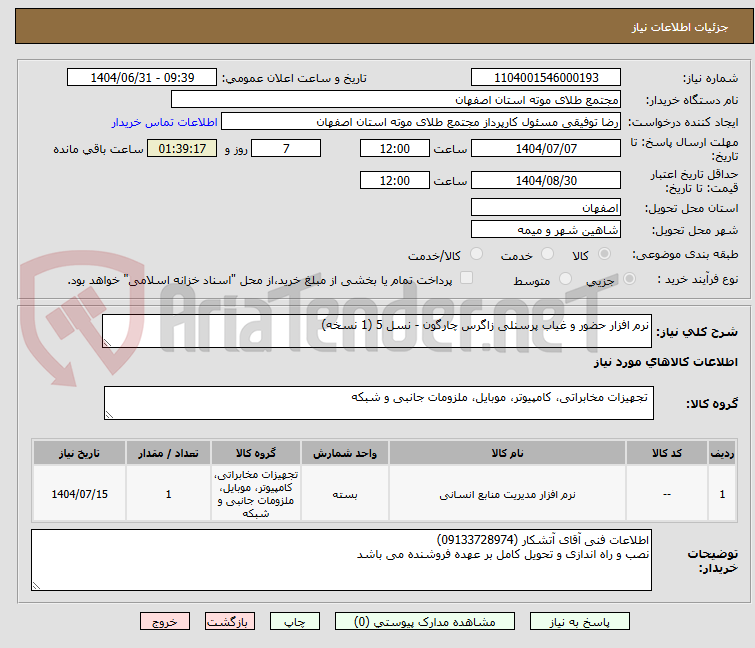Click the توضیحات خریدار text area
Image resolution: width=755 pixels, height=648 pixels.
341,560
